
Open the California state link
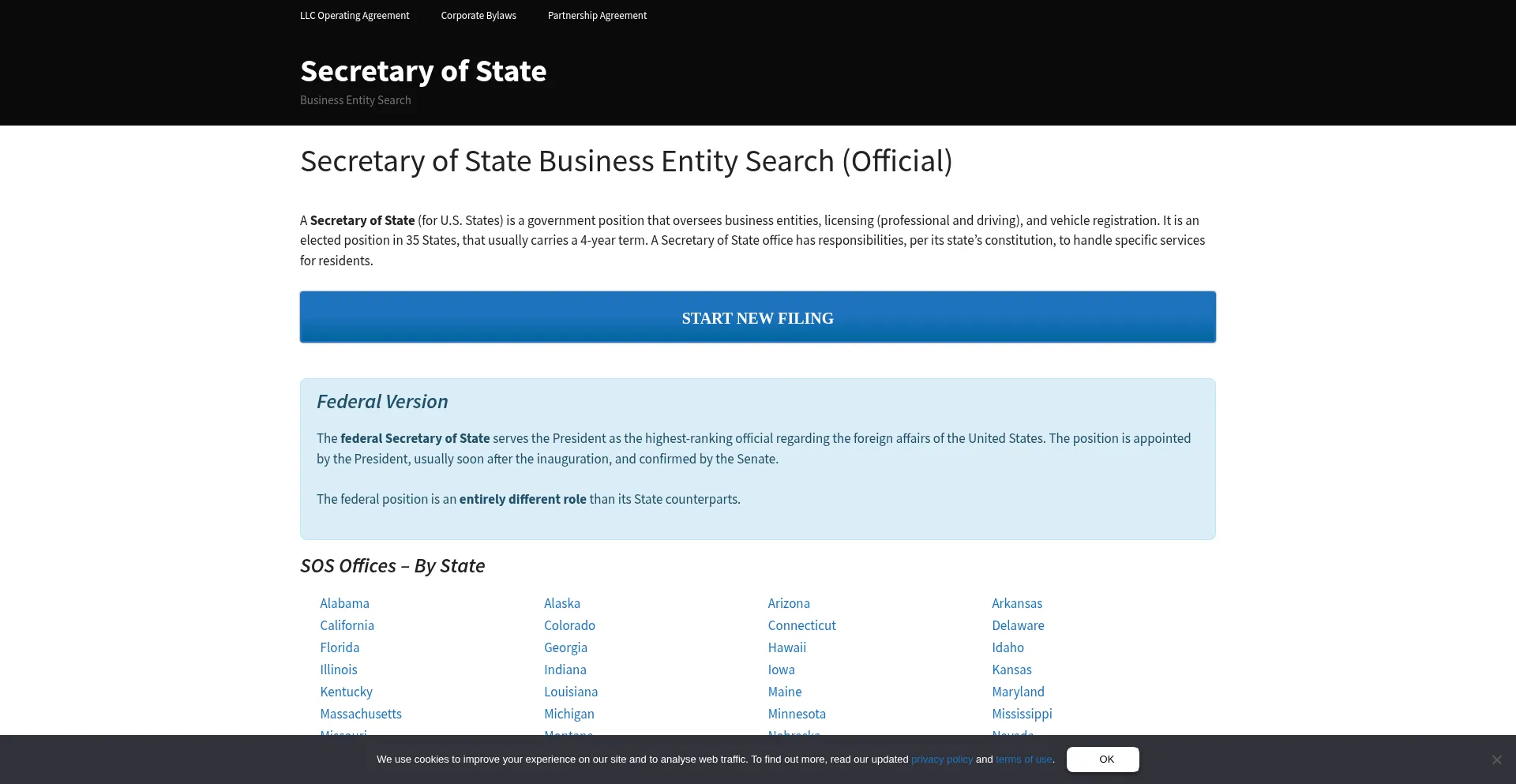click(347, 625)
